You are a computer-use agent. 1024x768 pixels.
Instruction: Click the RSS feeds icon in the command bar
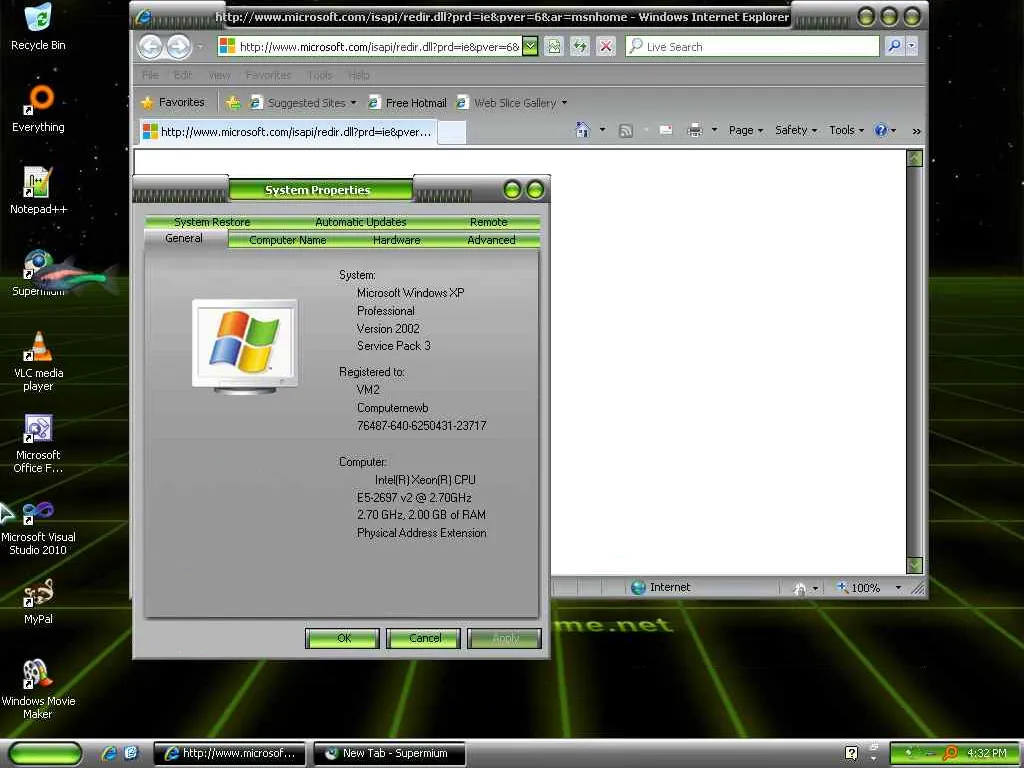(x=626, y=131)
